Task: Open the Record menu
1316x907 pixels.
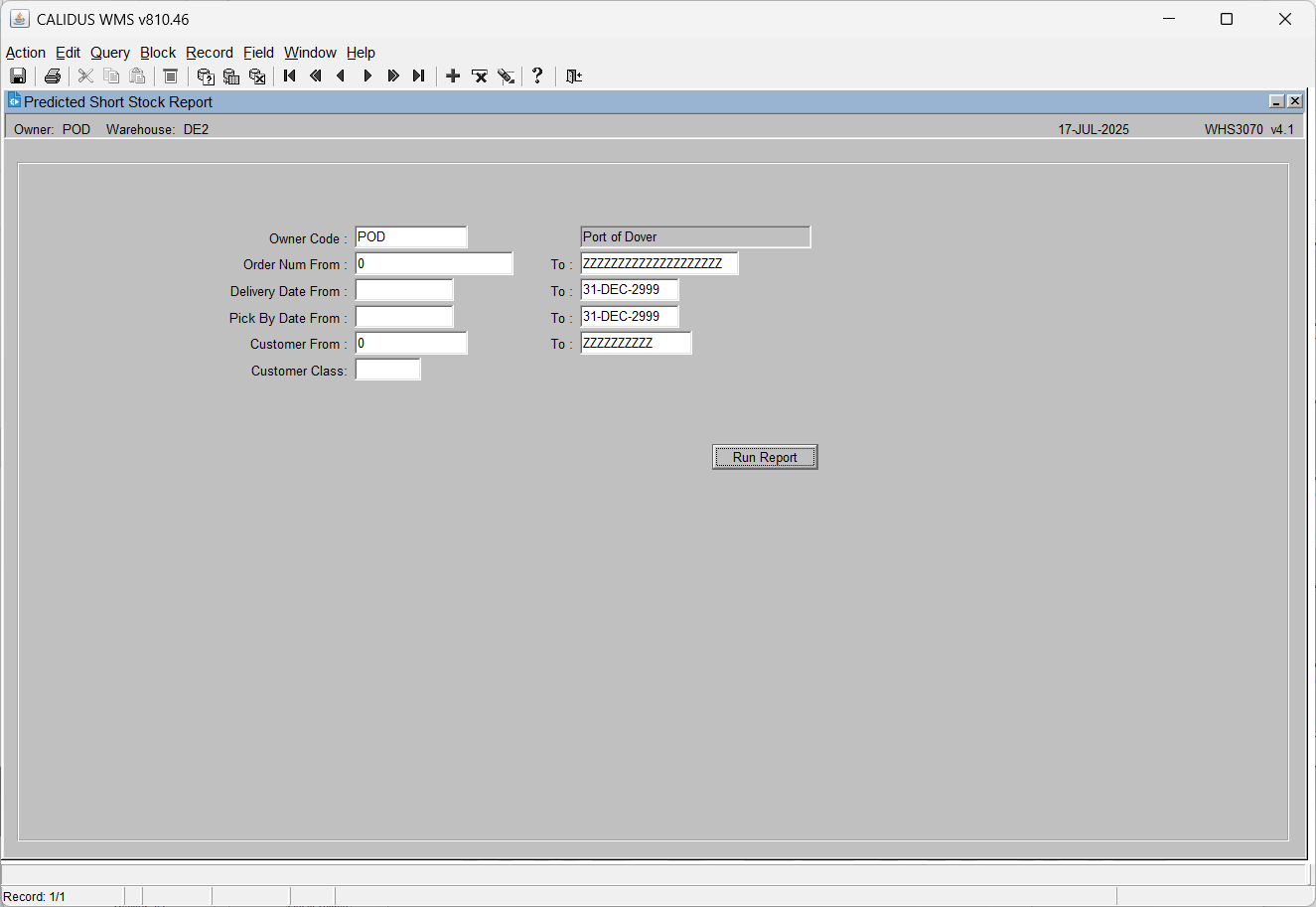Action: 210,53
